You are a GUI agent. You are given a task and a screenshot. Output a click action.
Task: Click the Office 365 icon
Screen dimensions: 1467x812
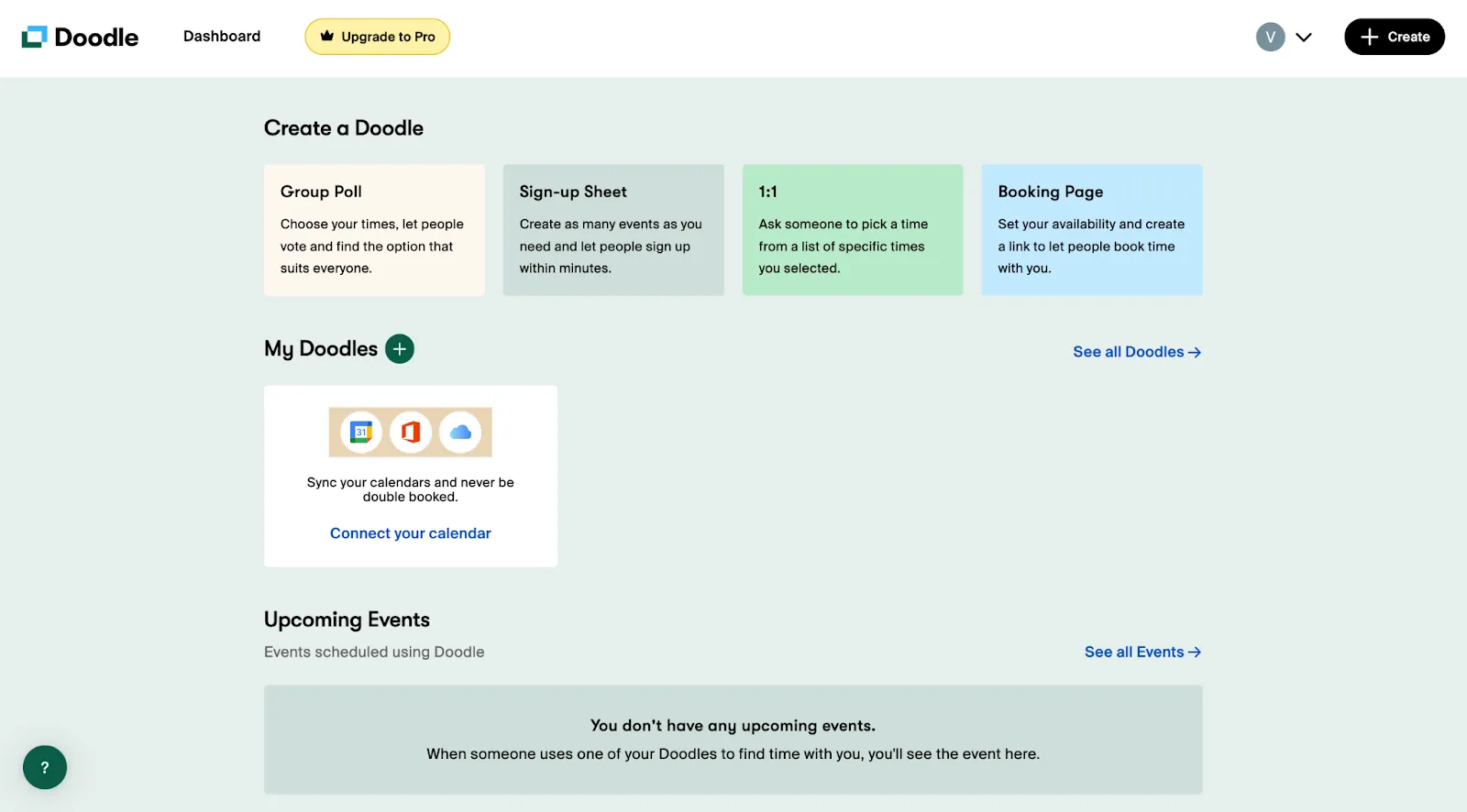tap(411, 432)
